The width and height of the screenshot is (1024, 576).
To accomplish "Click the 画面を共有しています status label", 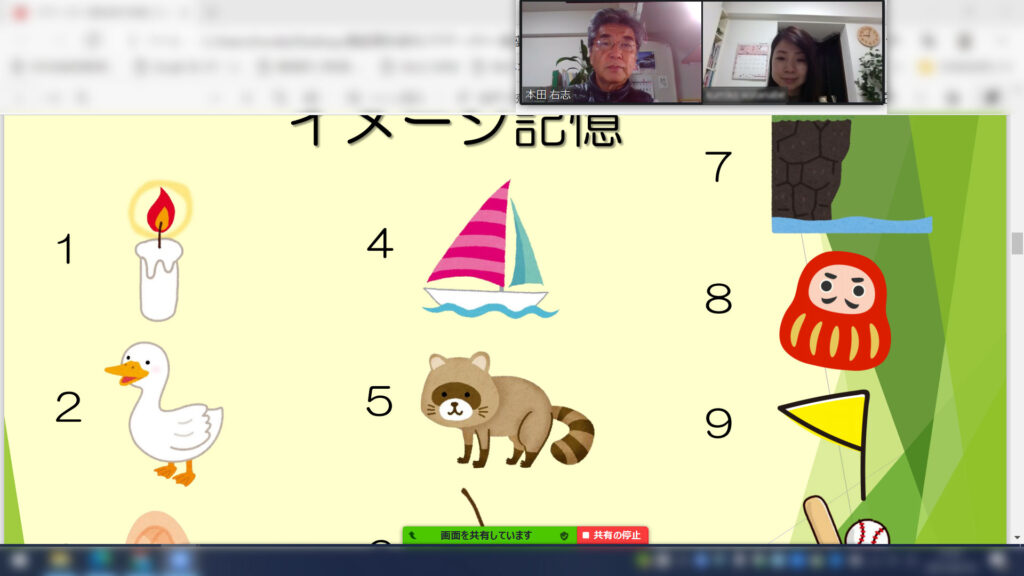I will [x=486, y=536].
